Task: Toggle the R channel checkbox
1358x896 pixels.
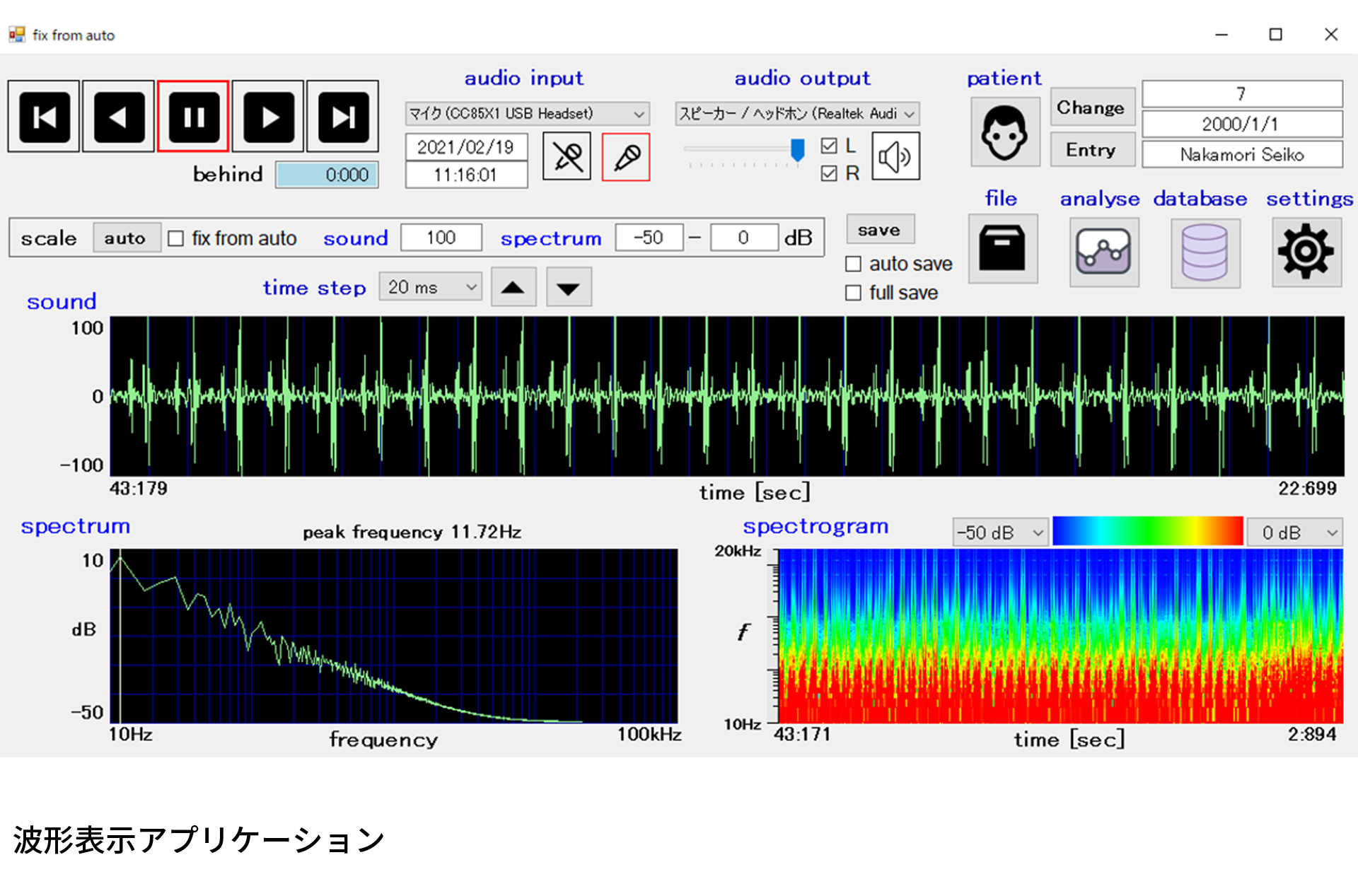Action: pos(829,173)
